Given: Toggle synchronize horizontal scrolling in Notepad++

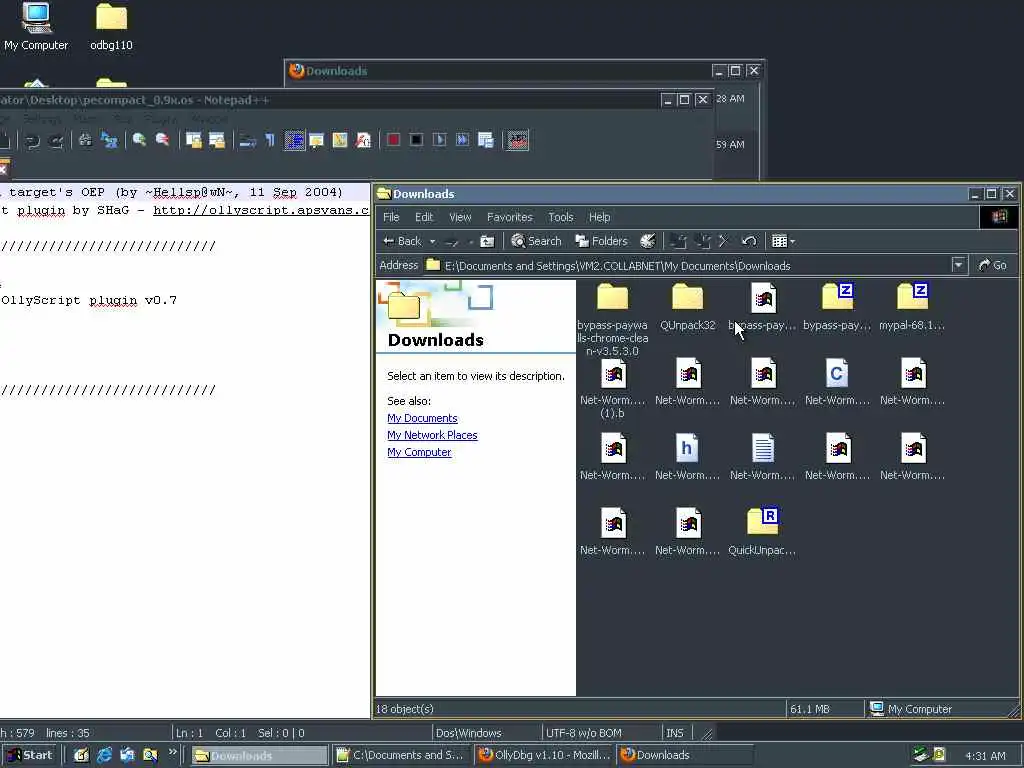Looking at the screenshot, I should point(217,140).
